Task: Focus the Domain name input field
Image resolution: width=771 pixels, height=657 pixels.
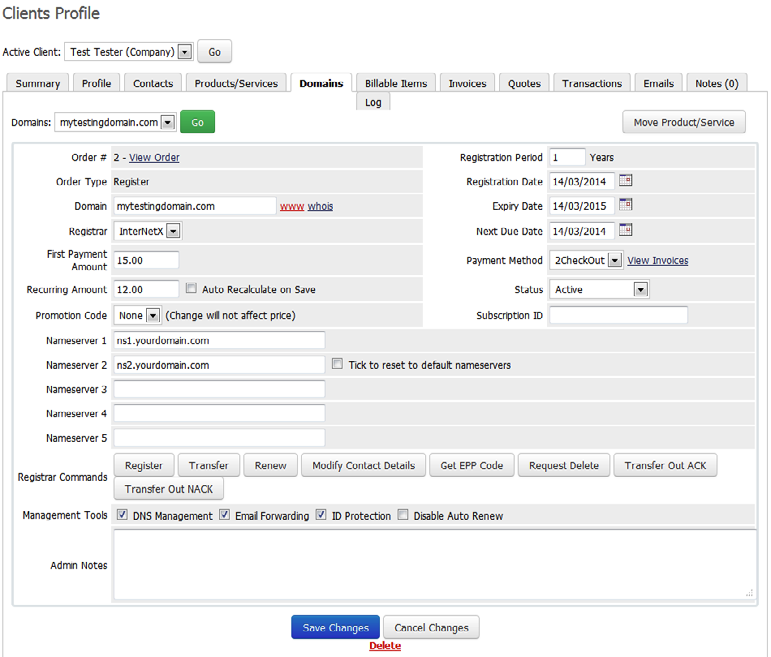Action: [x=195, y=206]
